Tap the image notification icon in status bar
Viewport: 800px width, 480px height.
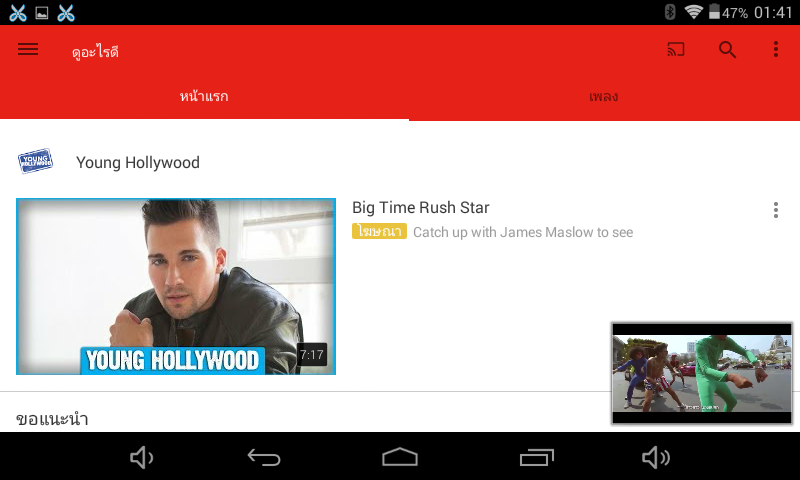(42, 13)
